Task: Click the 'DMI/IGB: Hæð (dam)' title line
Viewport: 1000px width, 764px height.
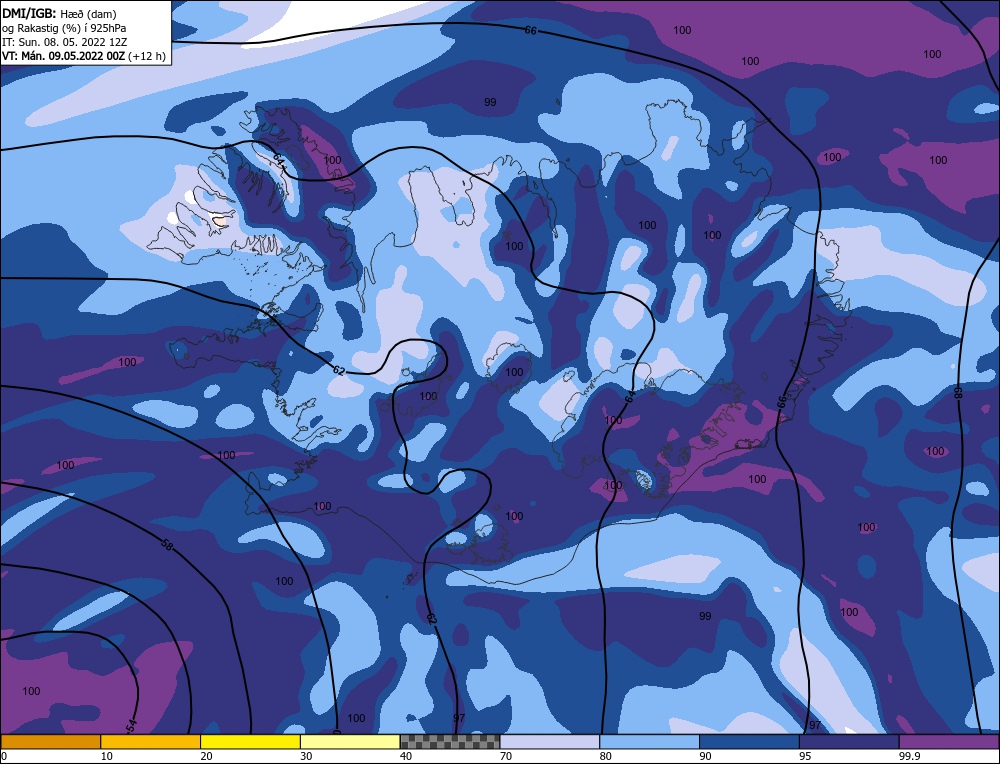Action: tap(59, 13)
